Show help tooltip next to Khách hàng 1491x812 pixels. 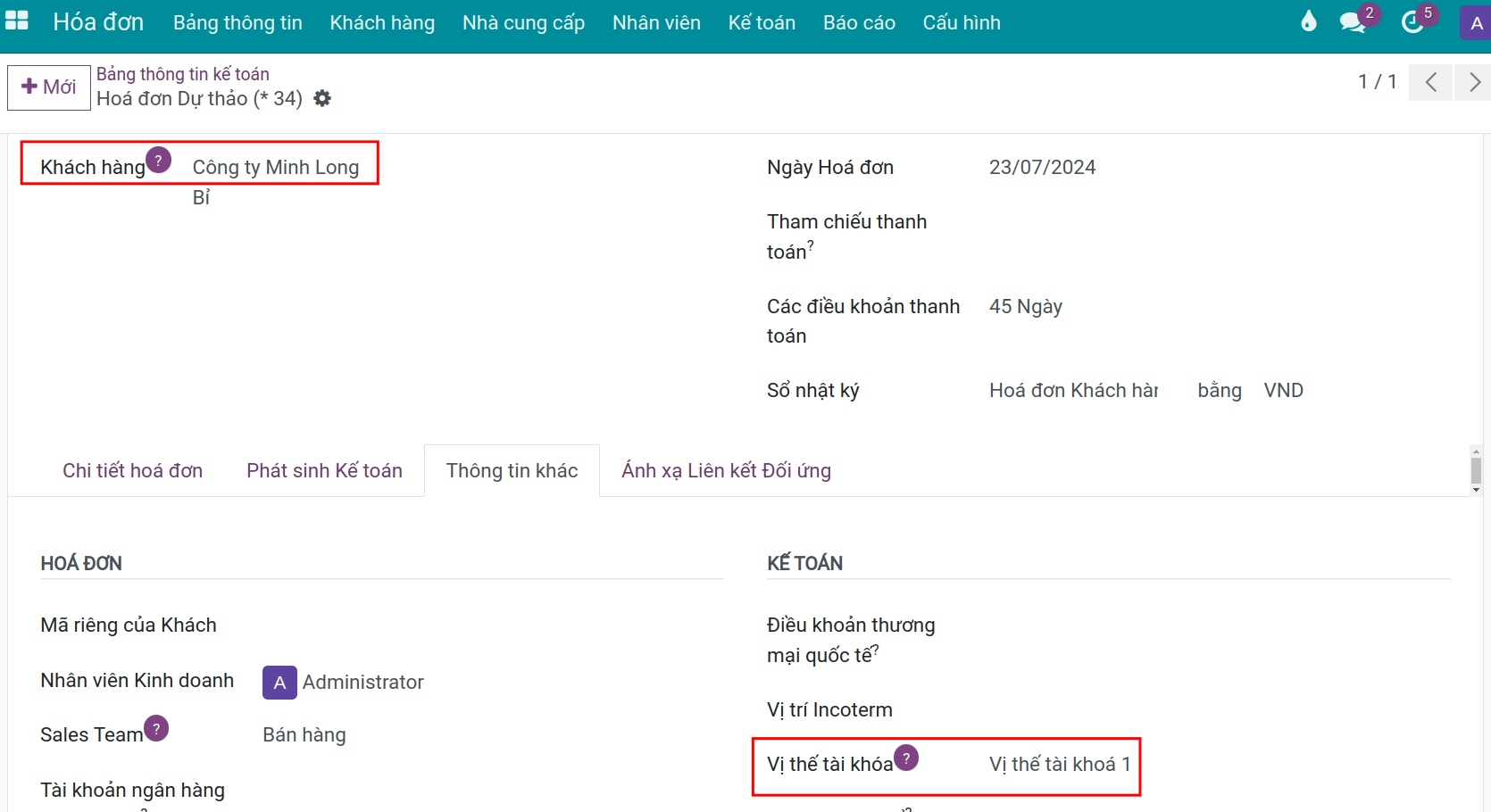[158, 160]
